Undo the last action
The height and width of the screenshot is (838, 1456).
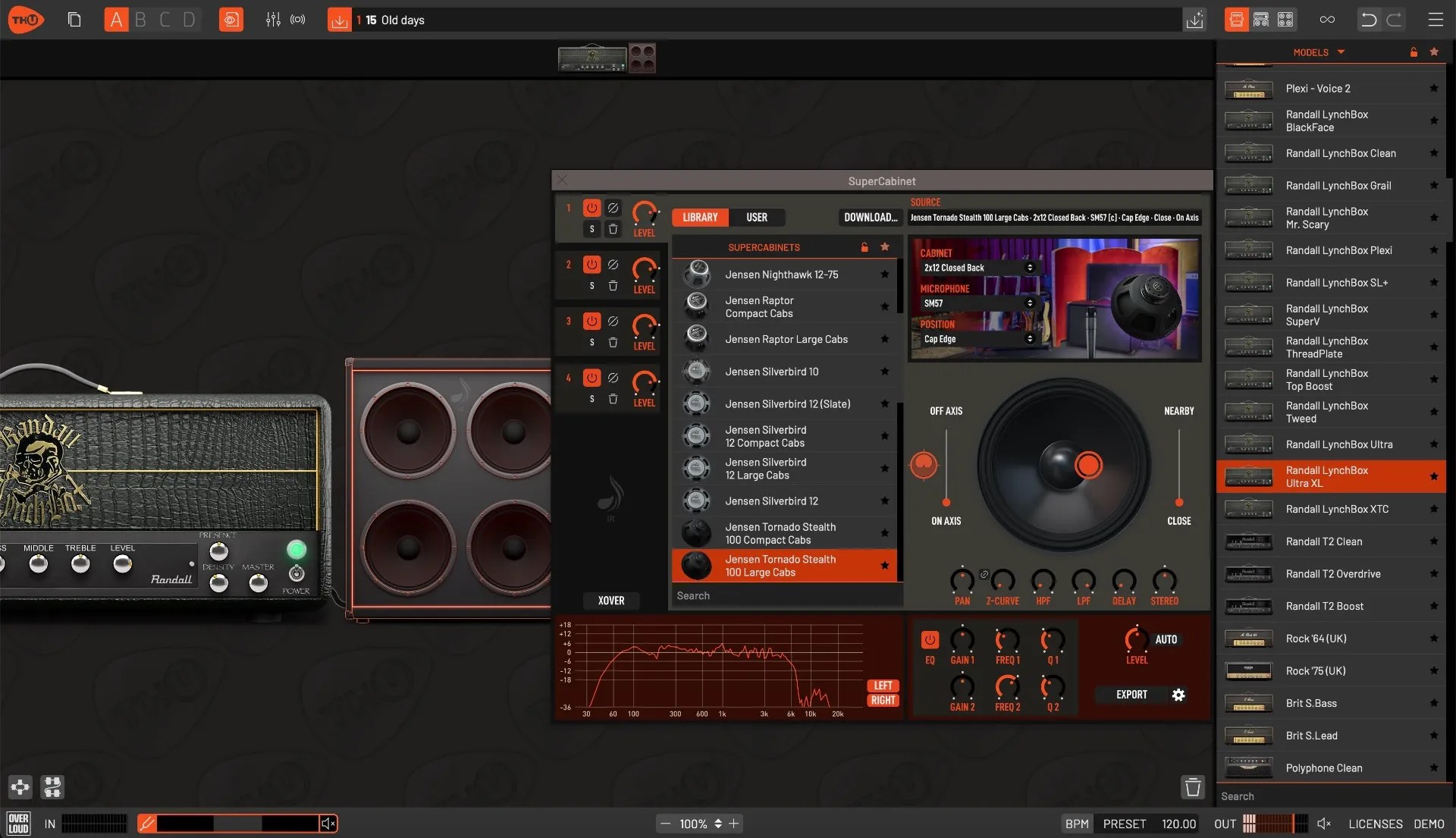[1369, 20]
